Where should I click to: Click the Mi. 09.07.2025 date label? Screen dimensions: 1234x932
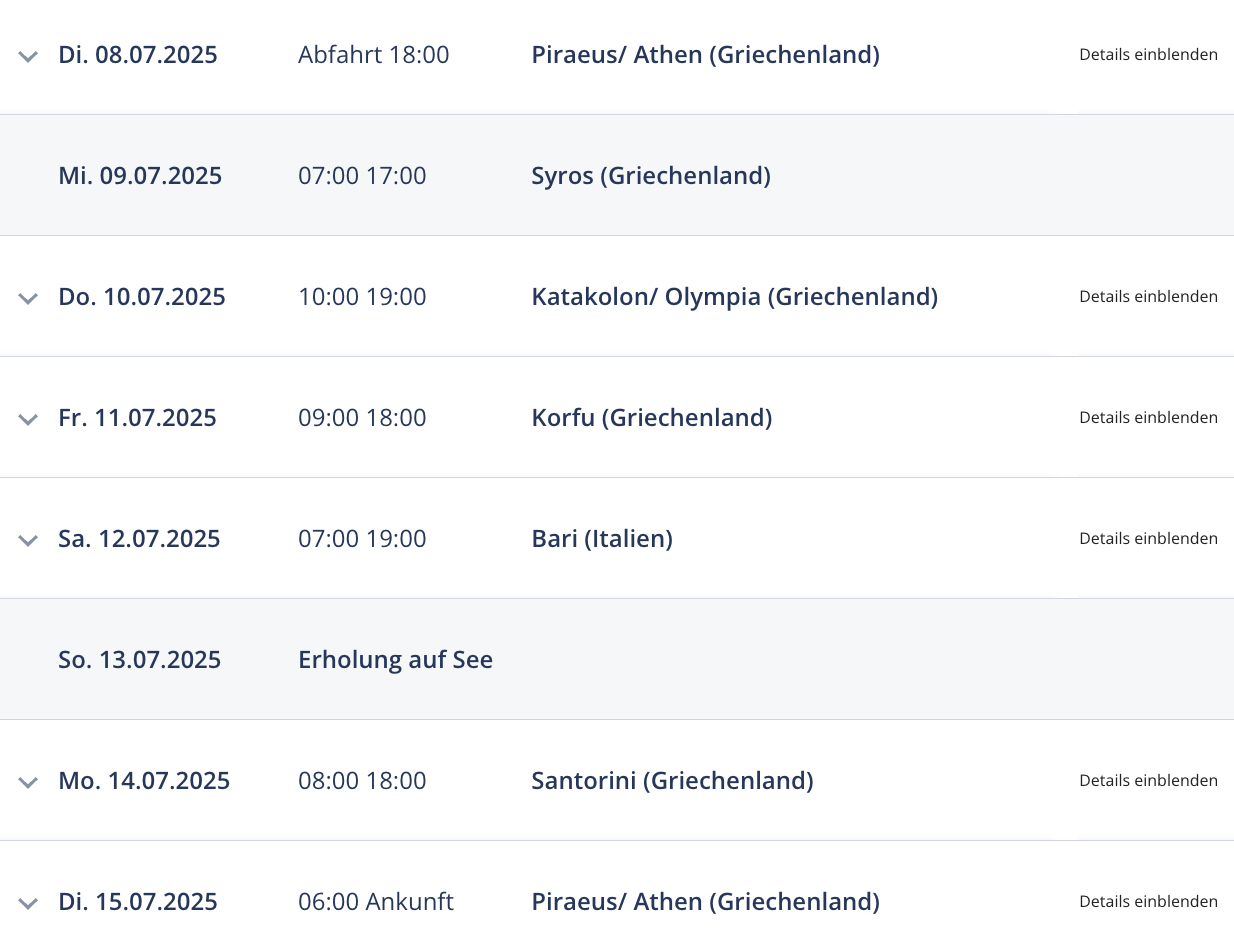click(140, 176)
